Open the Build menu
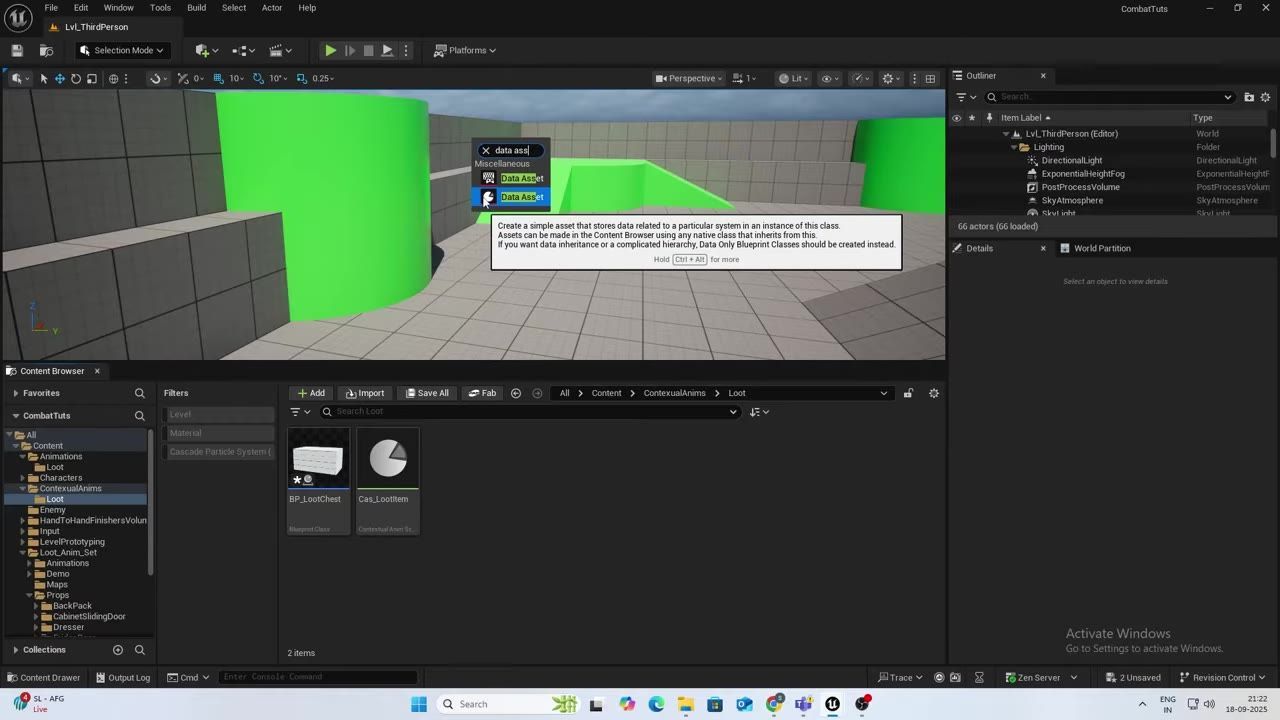This screenshot has width=1280, height=720. (x=196, y=8)
